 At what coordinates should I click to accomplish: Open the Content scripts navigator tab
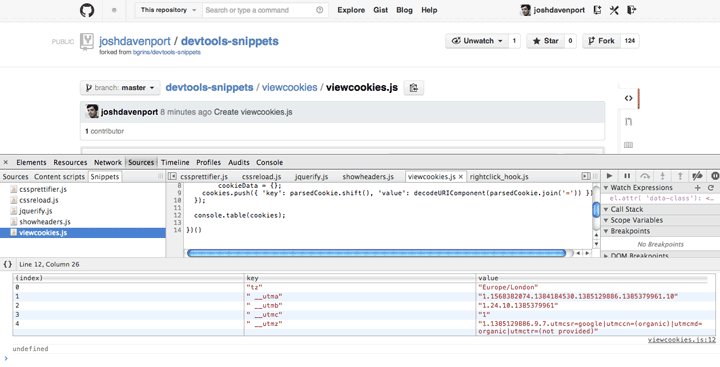point(59,176)
